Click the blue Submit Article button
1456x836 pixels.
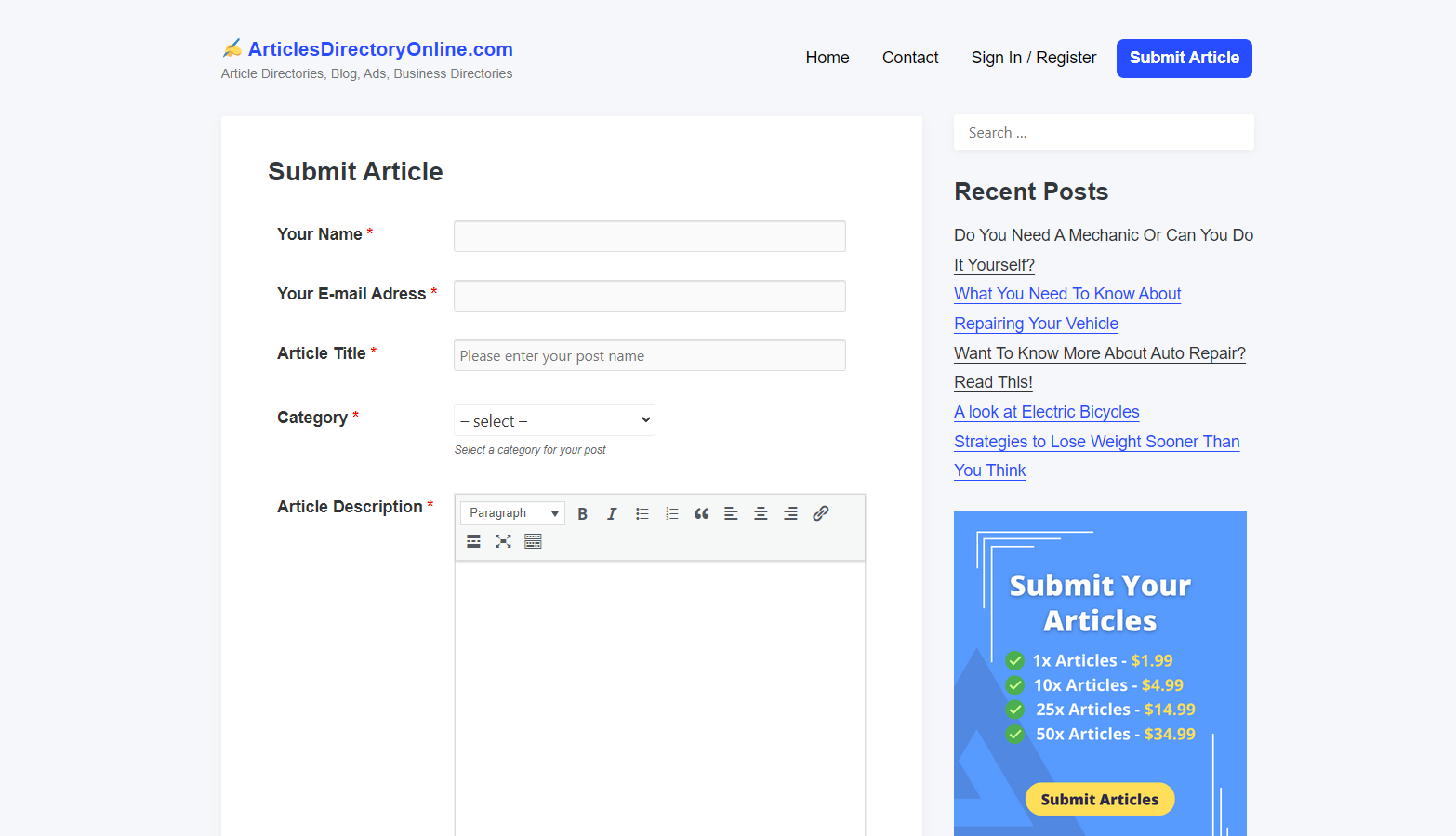[1184, 59]
